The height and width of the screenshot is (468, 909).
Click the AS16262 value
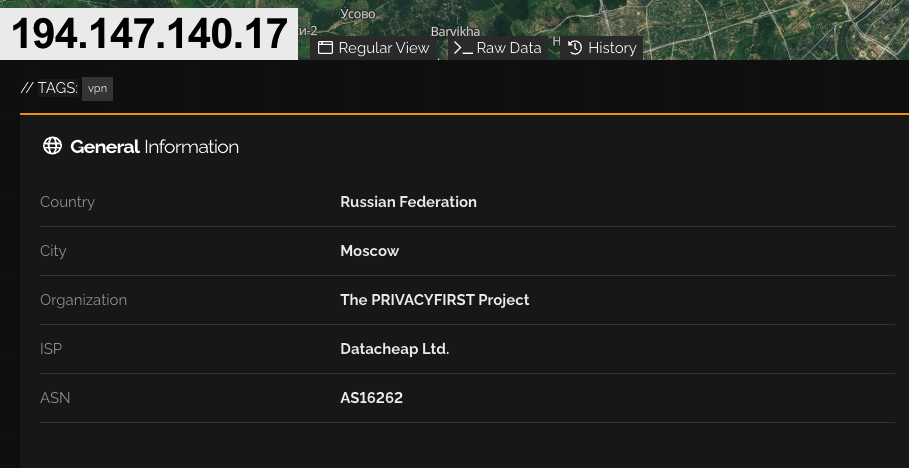click(x=371, y=398)
